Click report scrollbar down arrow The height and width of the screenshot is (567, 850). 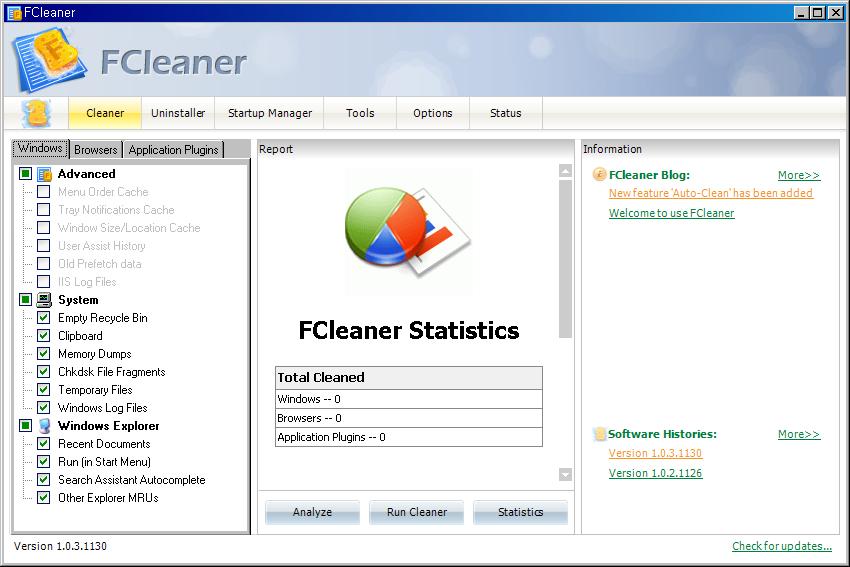click(565, 474)
